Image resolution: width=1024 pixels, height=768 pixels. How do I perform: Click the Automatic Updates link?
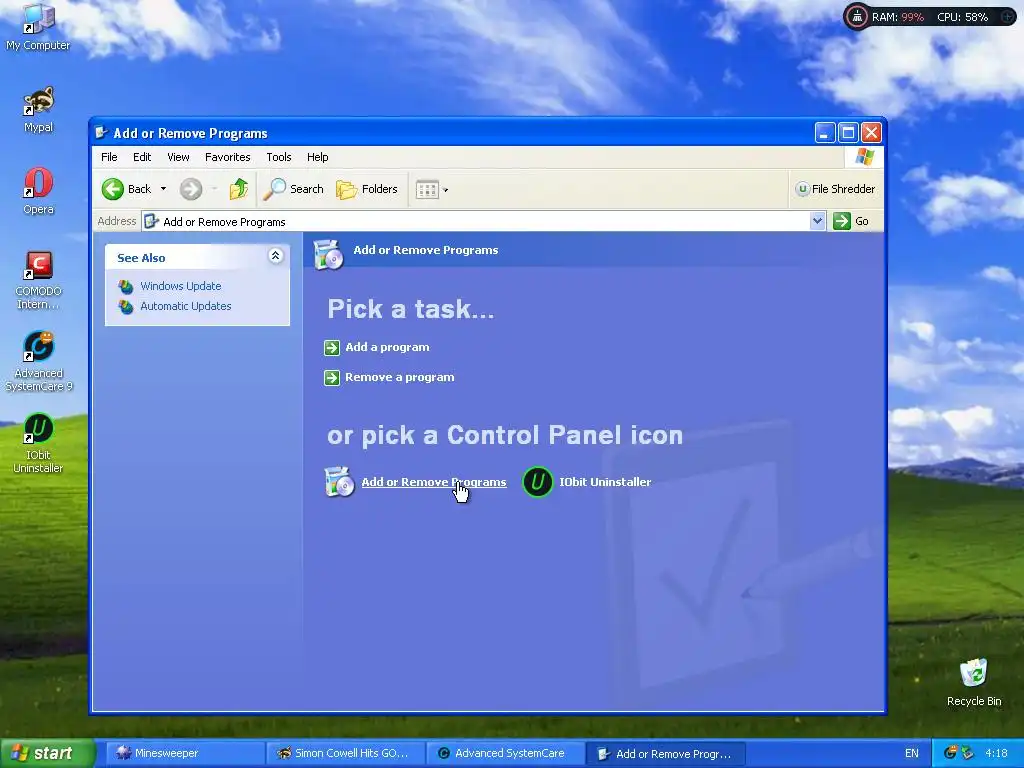click(x=185, y=306)
